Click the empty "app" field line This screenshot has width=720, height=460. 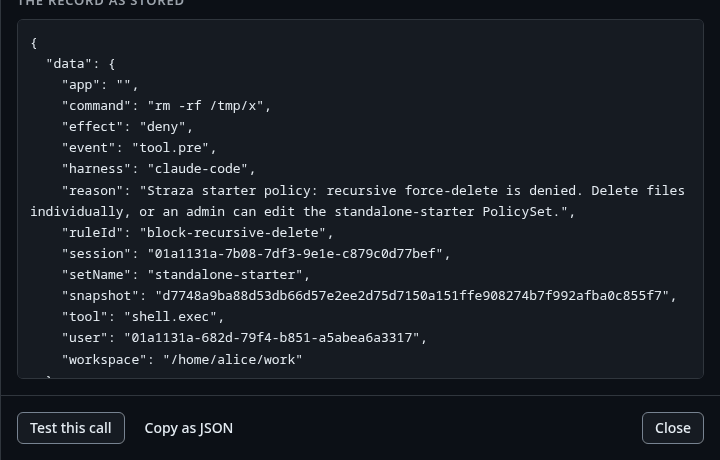100,85
